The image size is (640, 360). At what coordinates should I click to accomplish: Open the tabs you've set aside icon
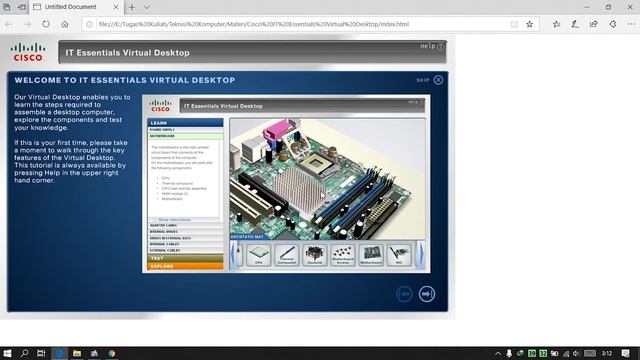click(x=7, y=7)
